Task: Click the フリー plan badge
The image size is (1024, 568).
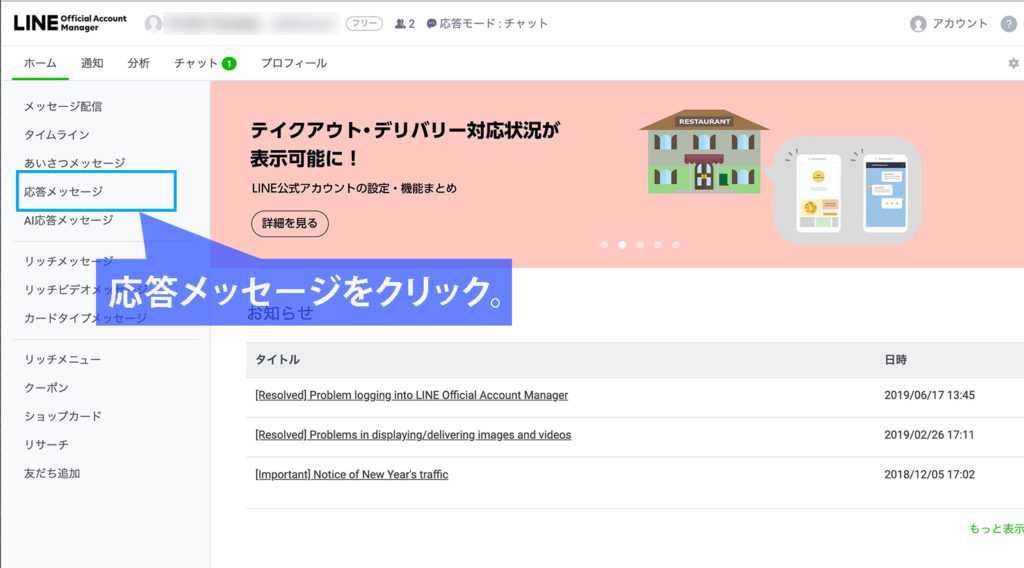Action: click(364, 24)
